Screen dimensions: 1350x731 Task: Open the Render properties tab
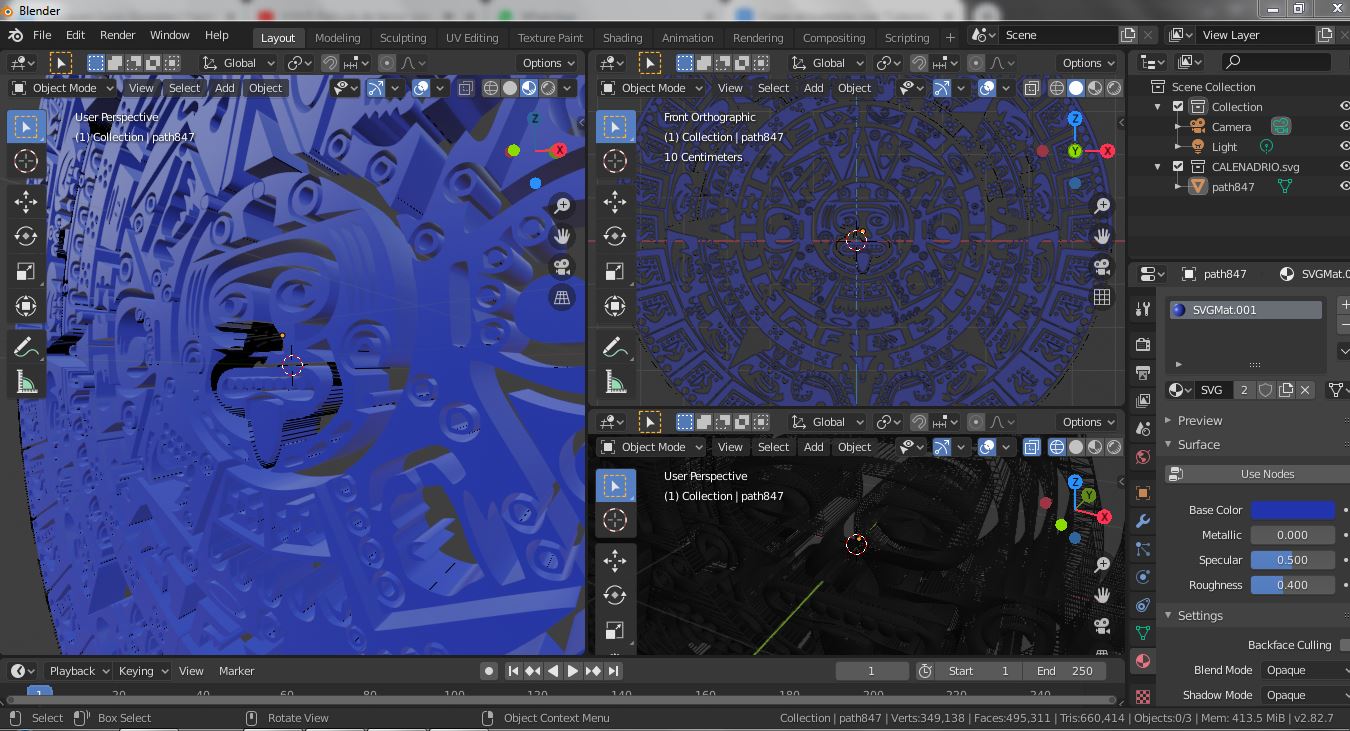tap(1143, 345)
